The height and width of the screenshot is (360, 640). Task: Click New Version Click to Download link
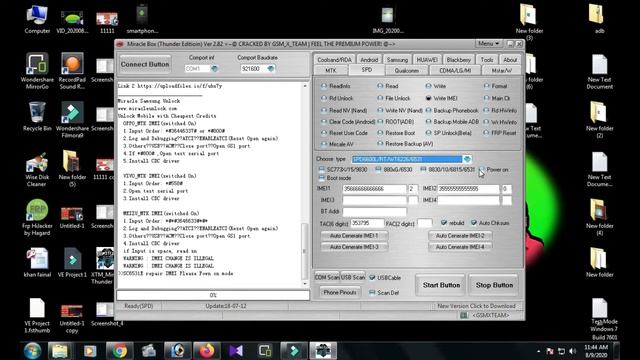476,306
